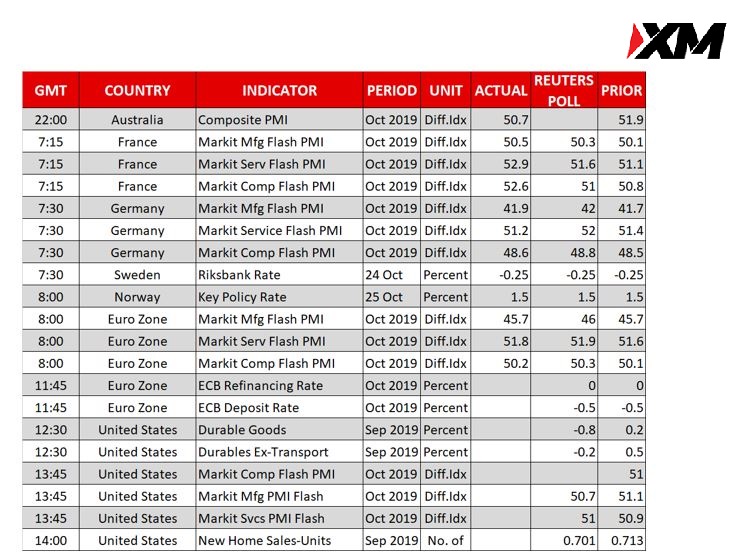
Task: Click the prior value 0.2
Action: click(x=621, y=430)
